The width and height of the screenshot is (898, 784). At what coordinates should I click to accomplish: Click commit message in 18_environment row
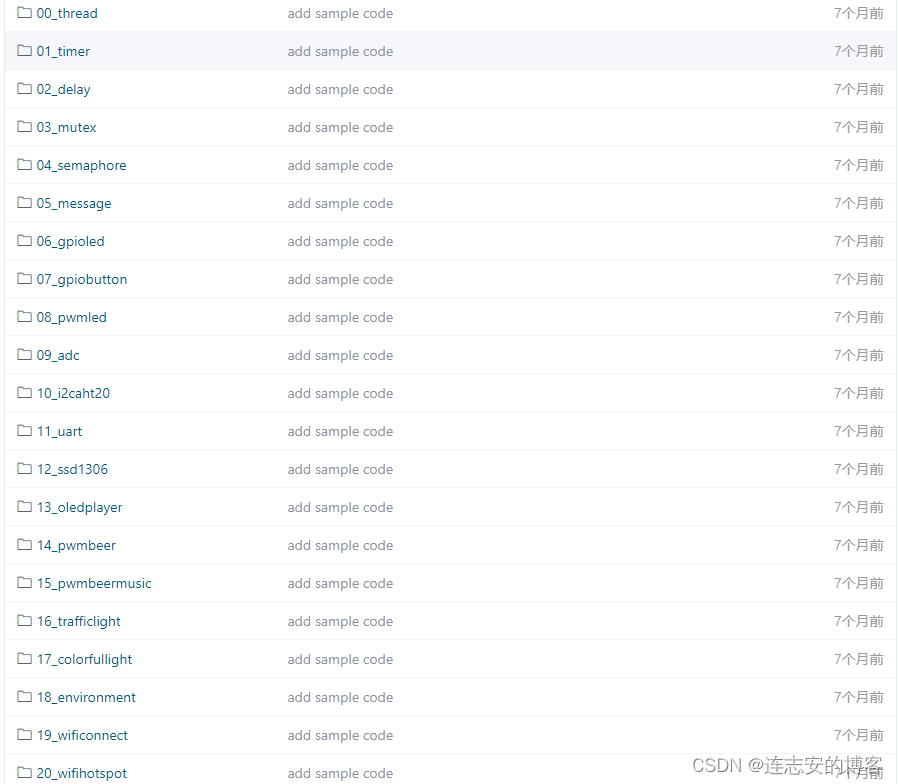click(x=340, y=697)
